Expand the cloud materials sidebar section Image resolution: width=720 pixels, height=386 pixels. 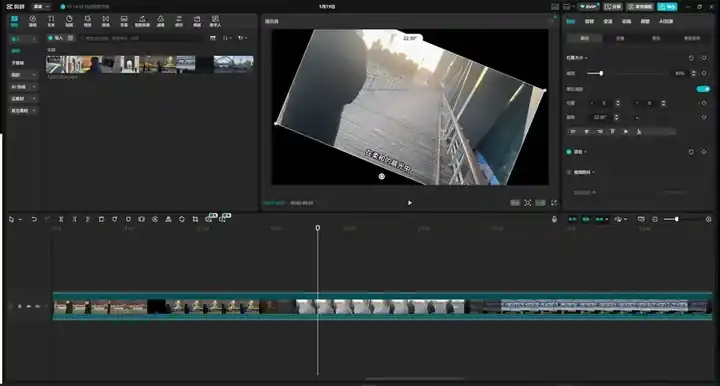pyautogui.click(x=23, y=99)
